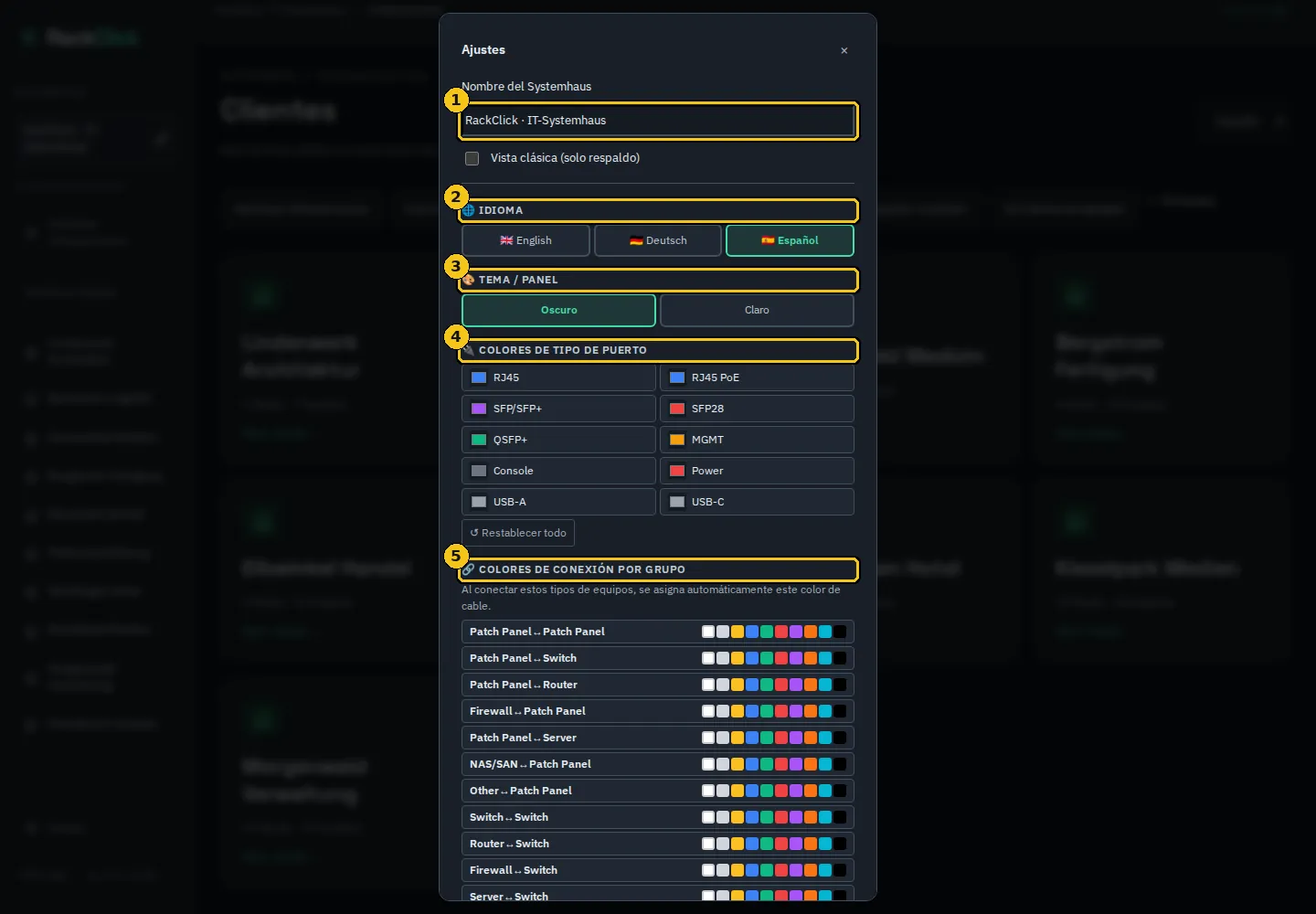The image size is (1316, 914).
Task: Choose orange for Other ↔ Patch Panel
Action: coord(811,791)
